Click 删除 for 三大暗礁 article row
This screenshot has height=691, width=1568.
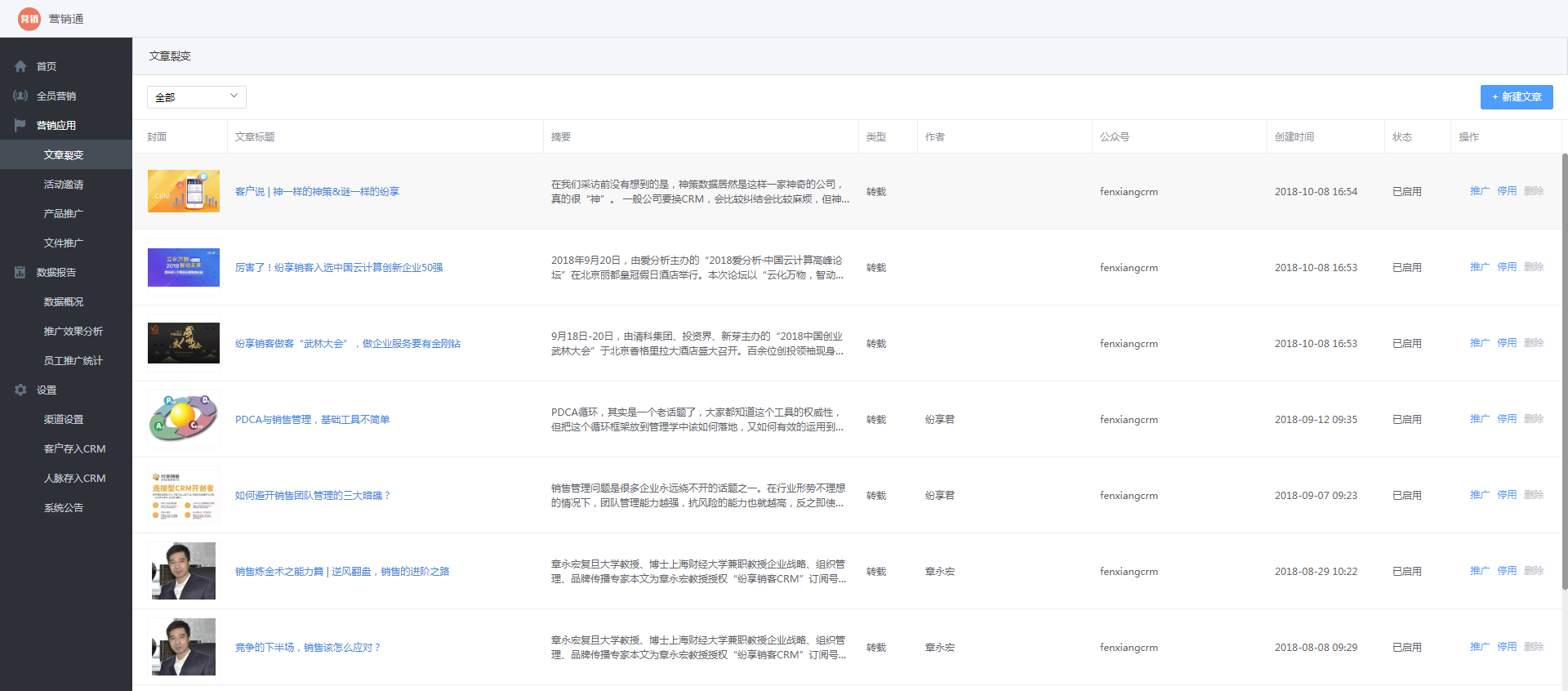pos(1534,494)
